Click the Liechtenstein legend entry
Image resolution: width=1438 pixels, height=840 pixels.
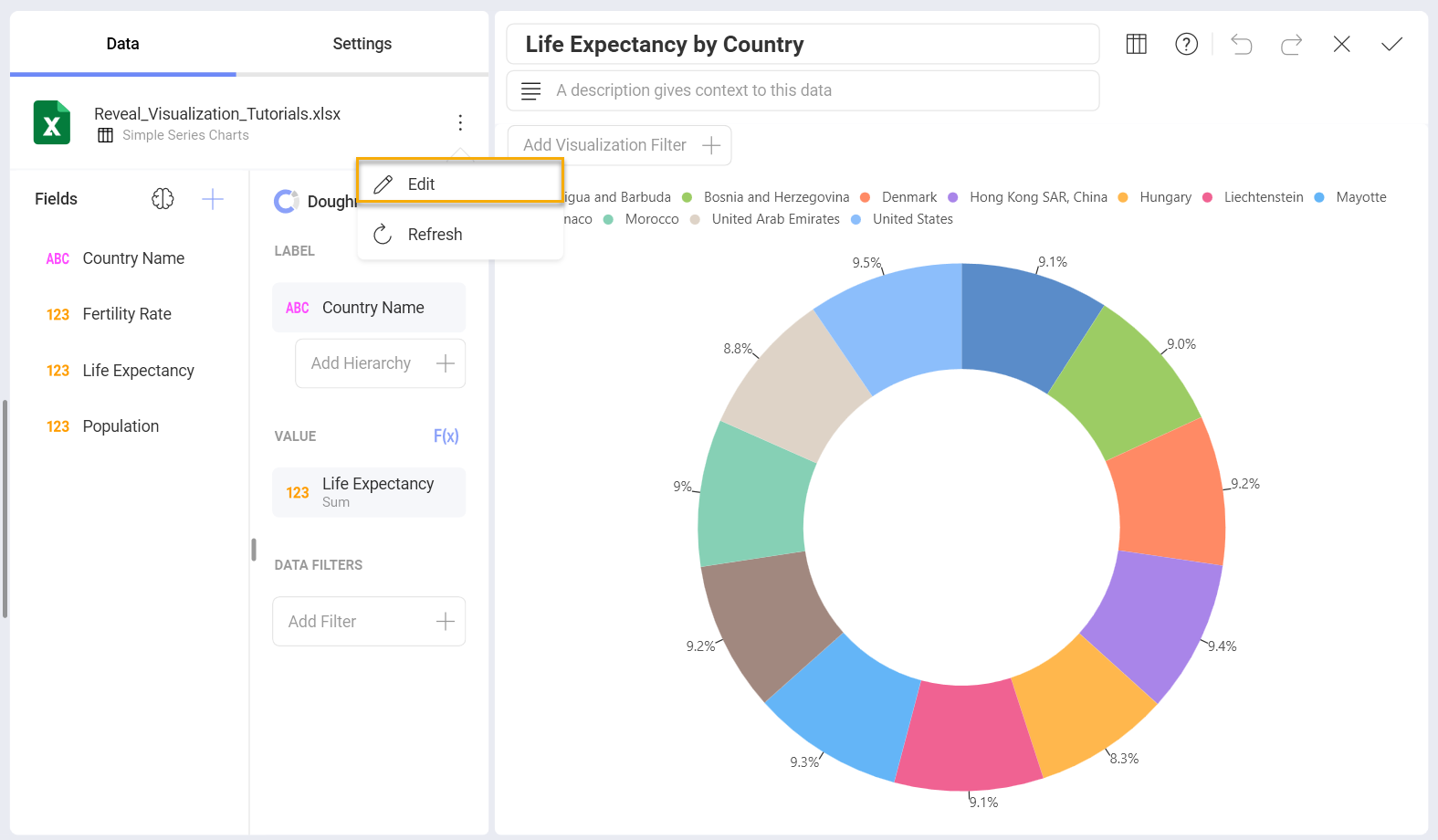1254,197
